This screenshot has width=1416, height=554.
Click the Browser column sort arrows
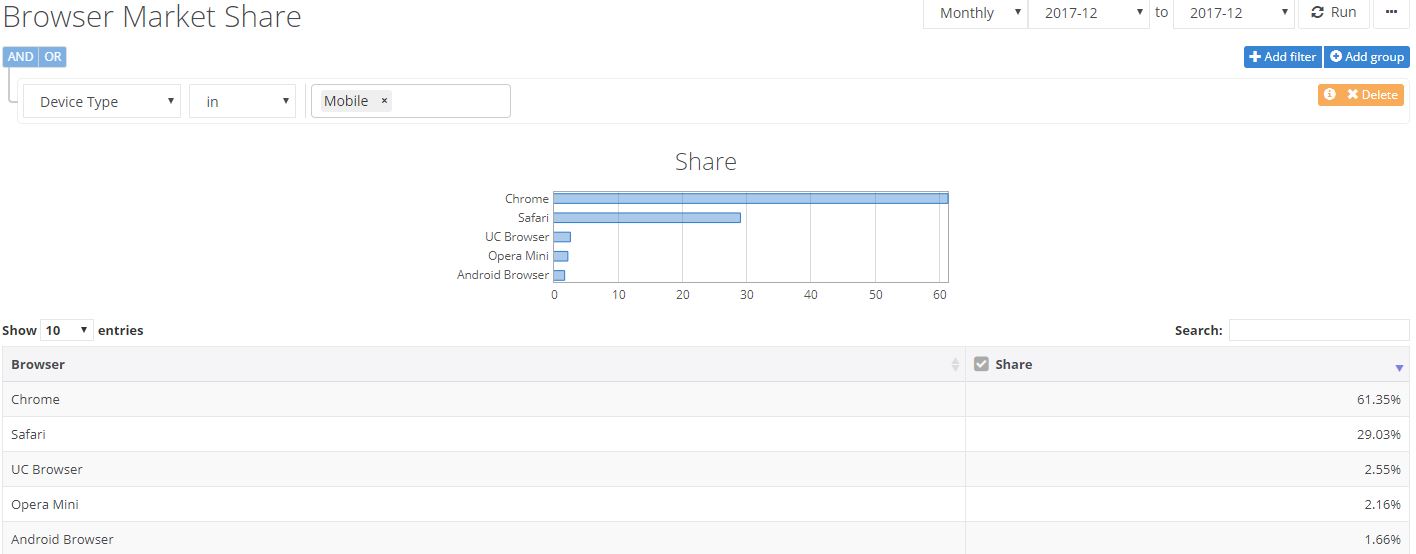click(x=955, y=365)
